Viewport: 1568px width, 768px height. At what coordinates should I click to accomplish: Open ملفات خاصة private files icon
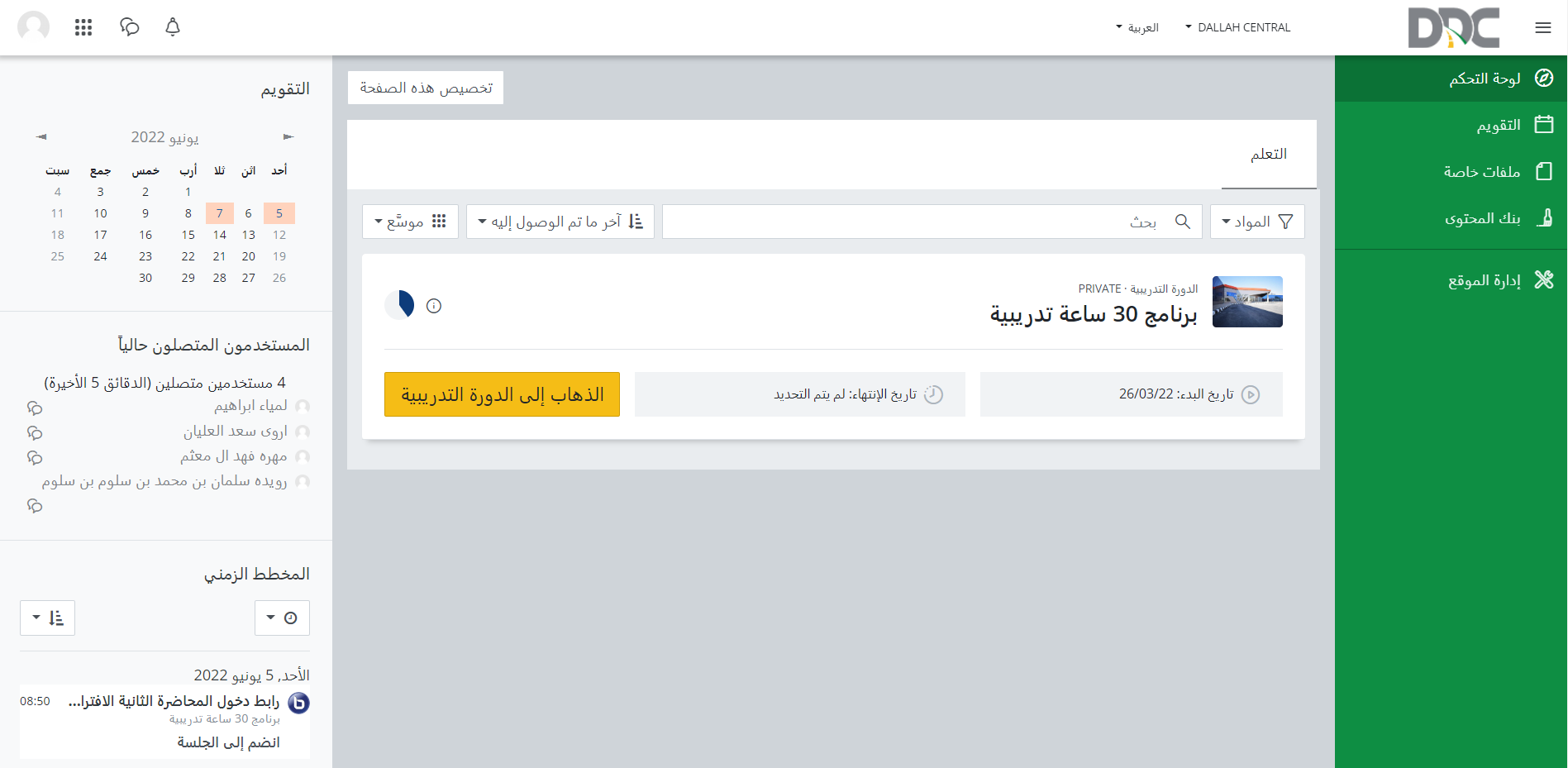(x=1544, y=171)
